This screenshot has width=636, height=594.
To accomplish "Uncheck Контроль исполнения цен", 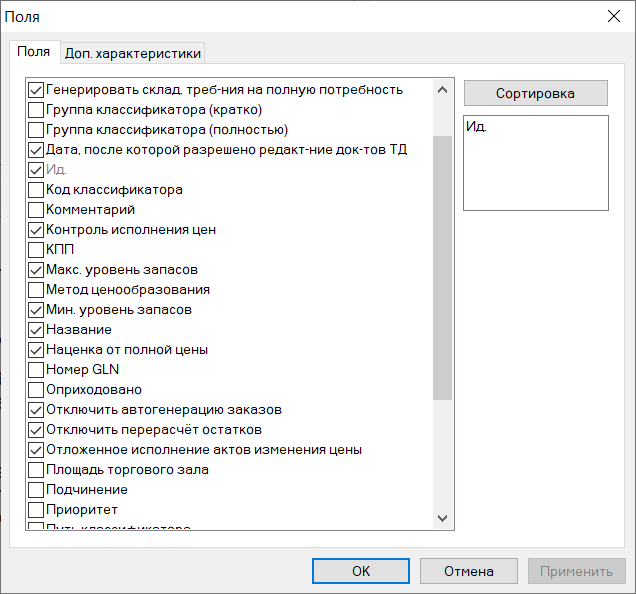I will (x=36, y=230).
